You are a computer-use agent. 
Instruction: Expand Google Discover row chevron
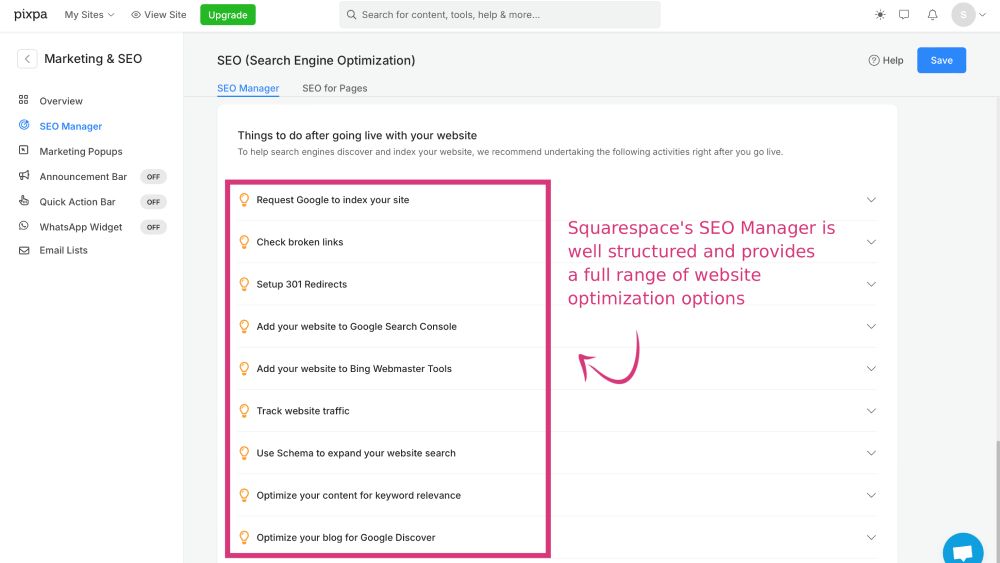coord(871,537)
